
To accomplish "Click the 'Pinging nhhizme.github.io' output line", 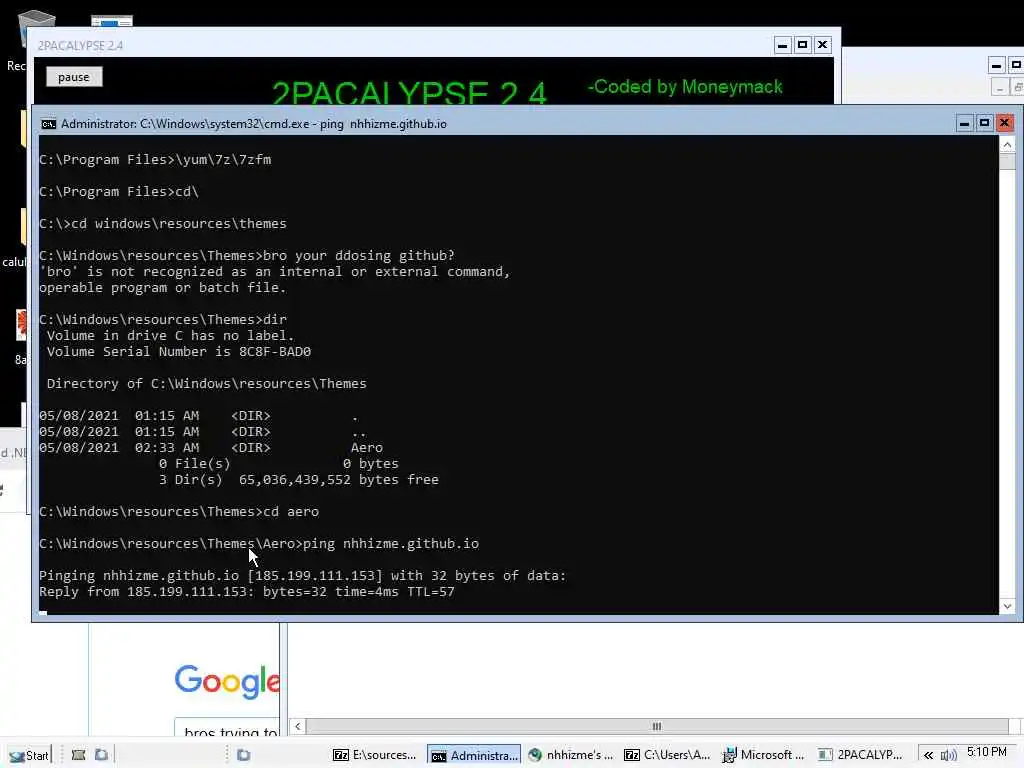I will pos(302,576).
